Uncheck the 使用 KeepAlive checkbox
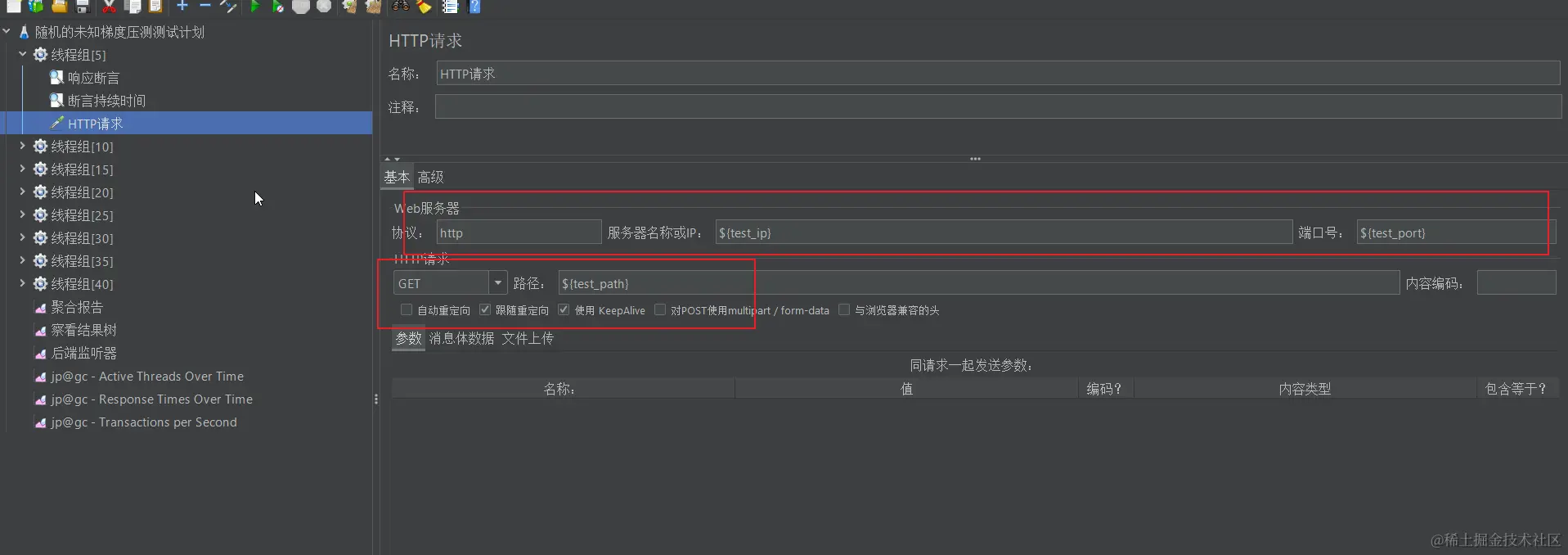This screenshot has height=555, width=1568. coord(564,309)
